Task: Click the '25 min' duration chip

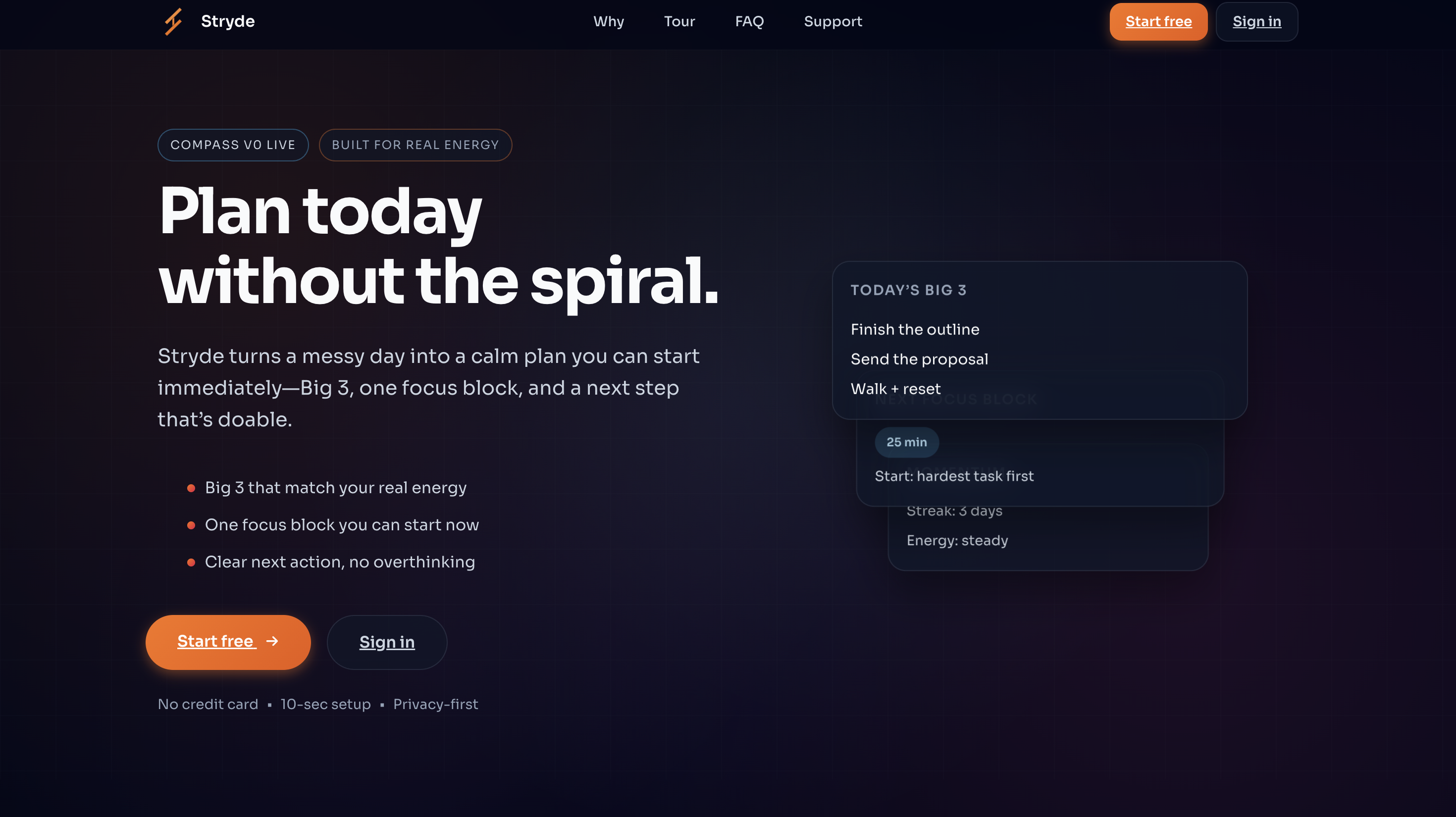Action: click(x=907, y=442)
